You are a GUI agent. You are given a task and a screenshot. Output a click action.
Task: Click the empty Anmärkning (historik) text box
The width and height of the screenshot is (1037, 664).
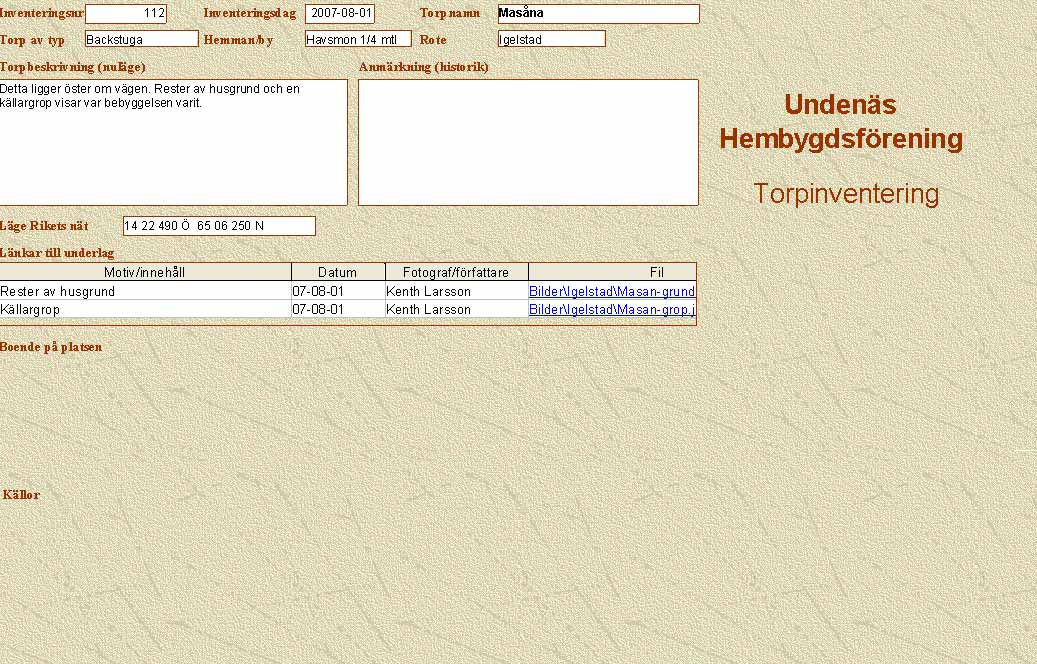coord(528,142)
